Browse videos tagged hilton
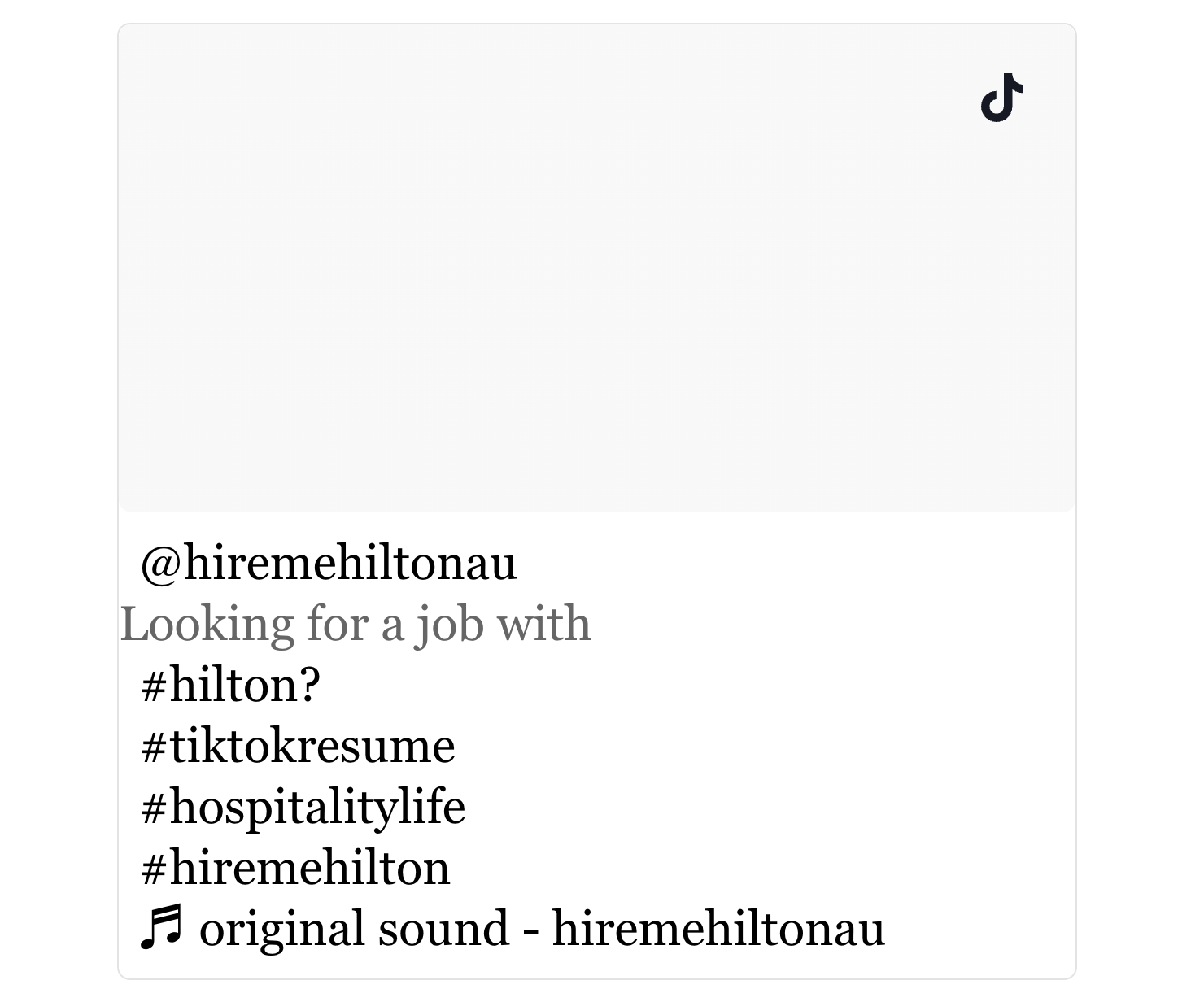The height and width of the screenshot is (1002, 1204). [x=231, y=685]
